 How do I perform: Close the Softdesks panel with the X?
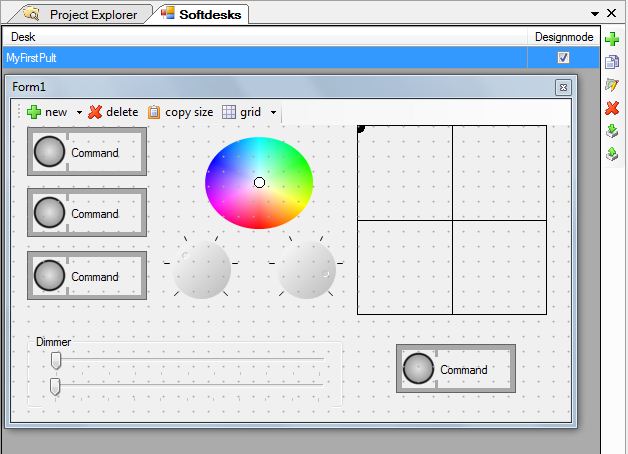[x=611, y=13]
